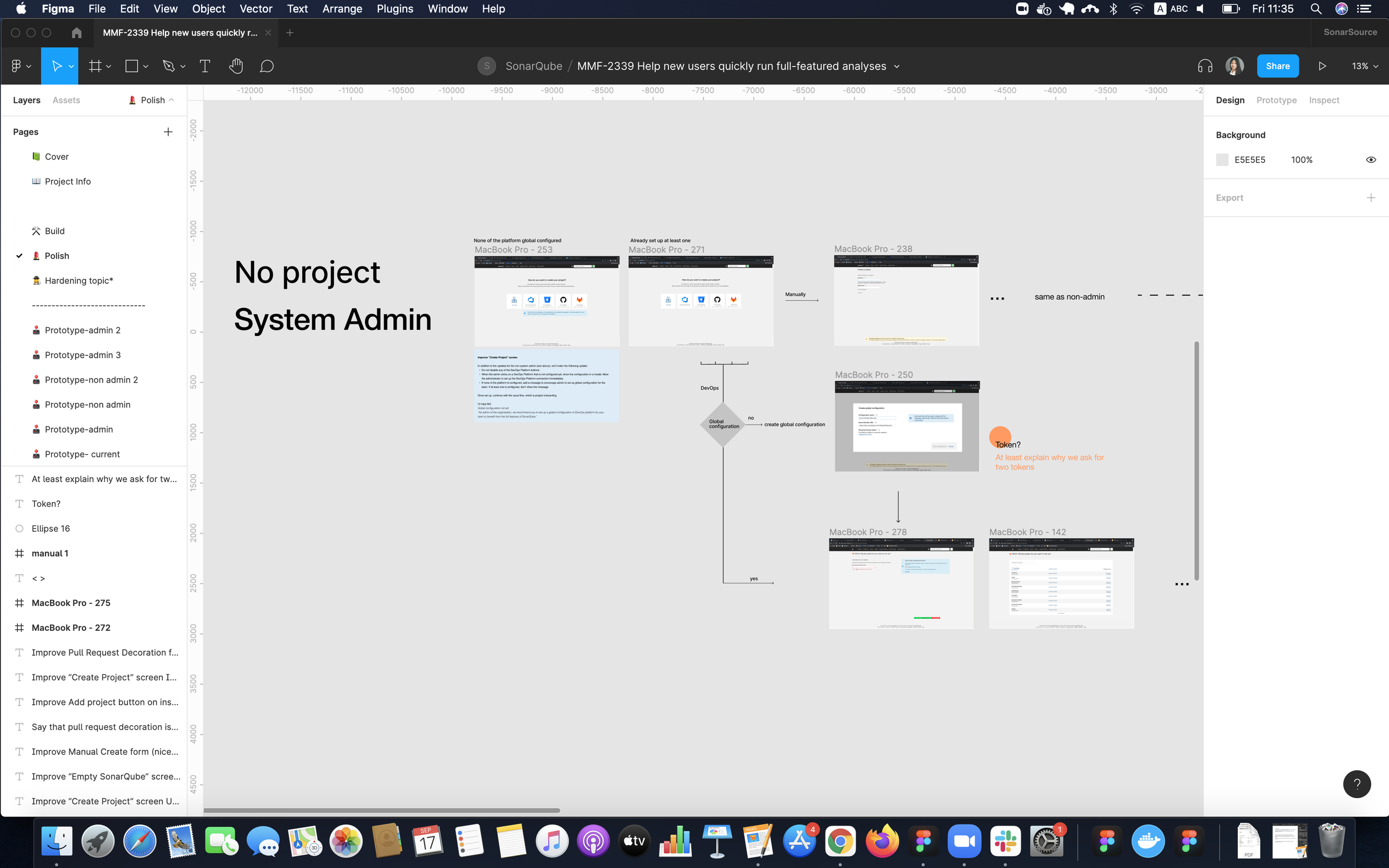Select the Text tool
Viewport: 1389px width, 868px height.
[204, 66]
